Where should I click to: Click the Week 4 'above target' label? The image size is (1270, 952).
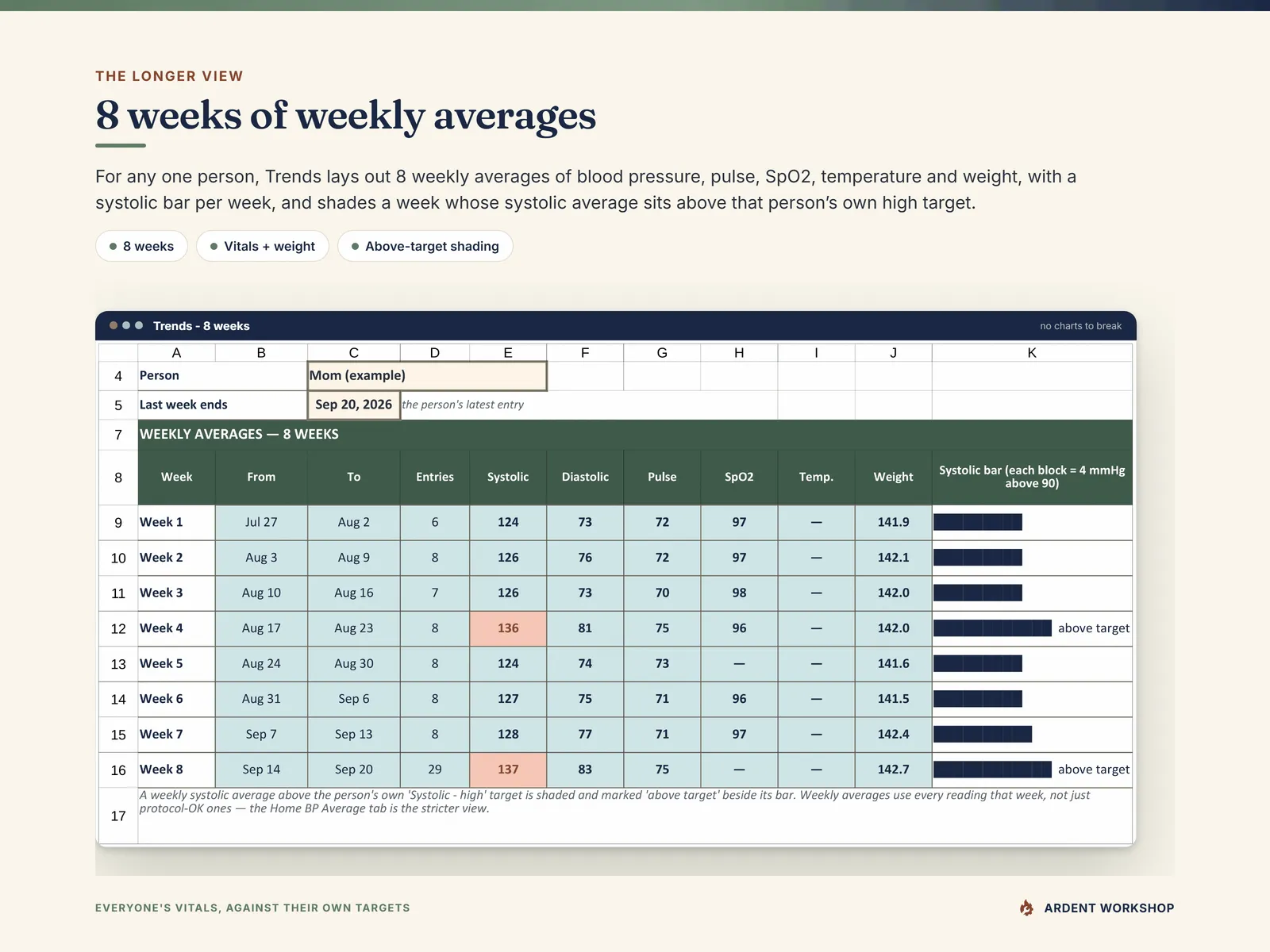point(1093,628)
